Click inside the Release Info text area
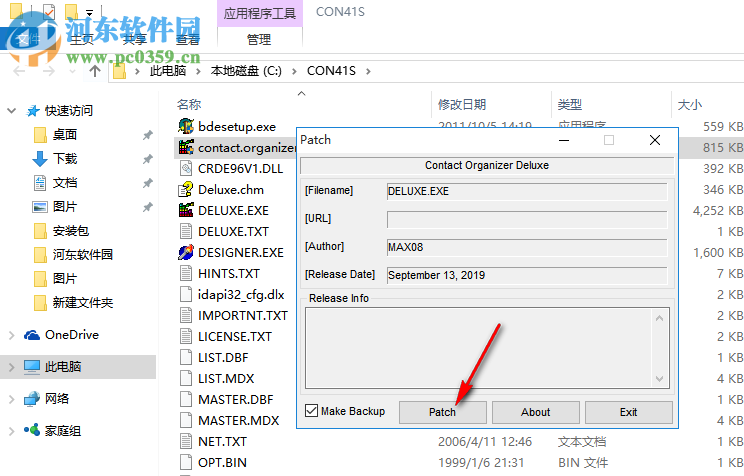This screenshot has height=476, width=744. click(x=479, y=348)
